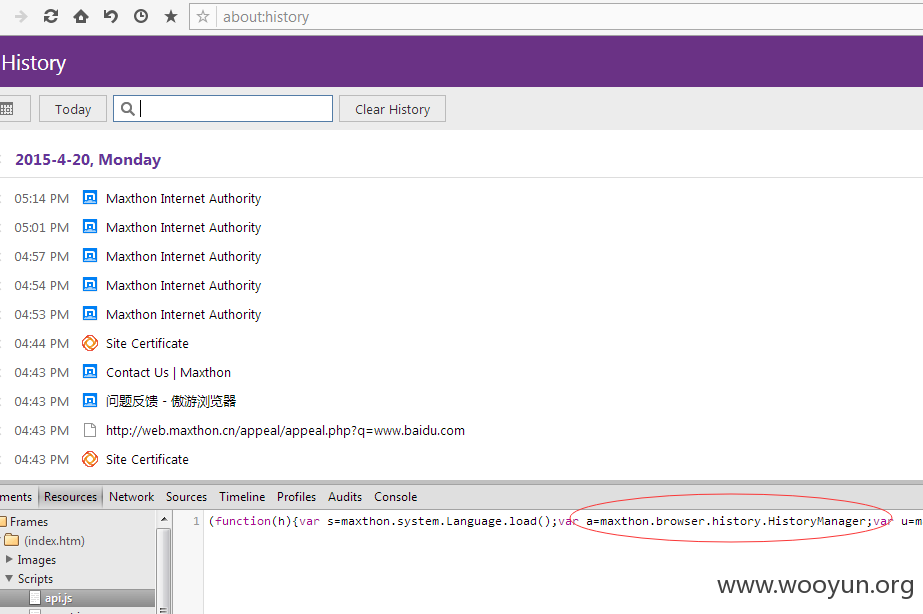Open the 05:01 PM Maxthon Internet Authority entry

[x=183, y=227]
